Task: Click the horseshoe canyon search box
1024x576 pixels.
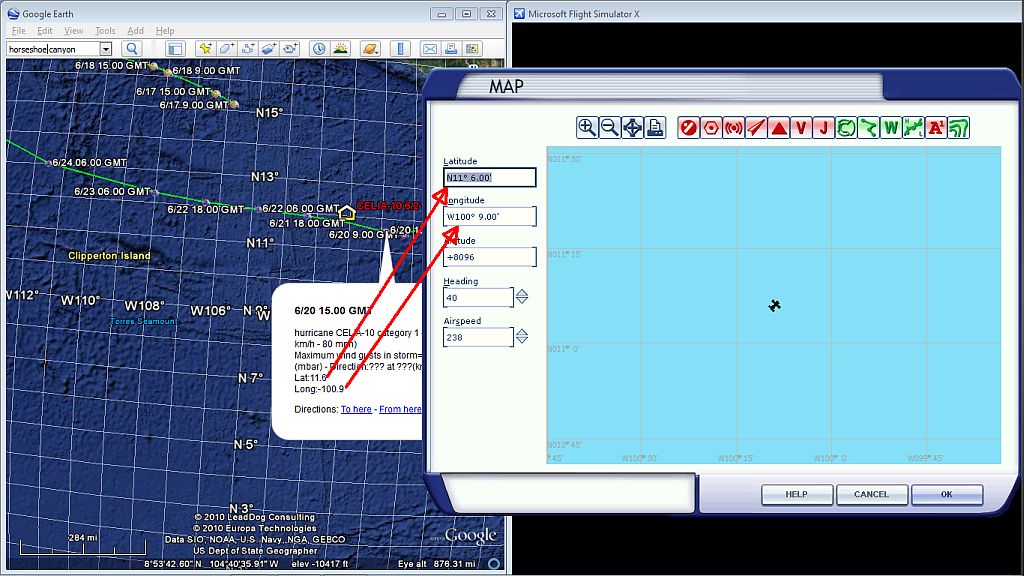Action: point(53,49)
